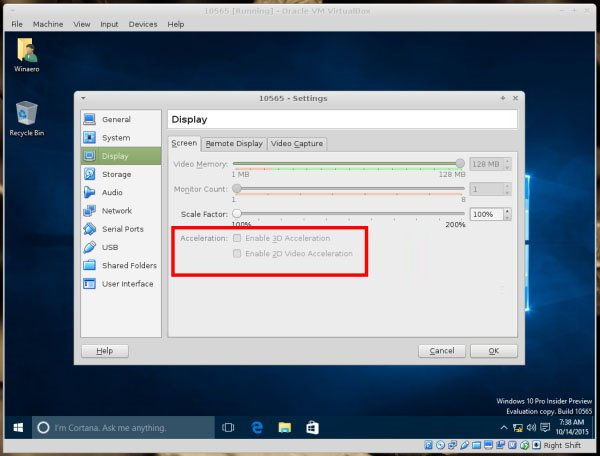Select the System settings icon

[x=90, y=137]
